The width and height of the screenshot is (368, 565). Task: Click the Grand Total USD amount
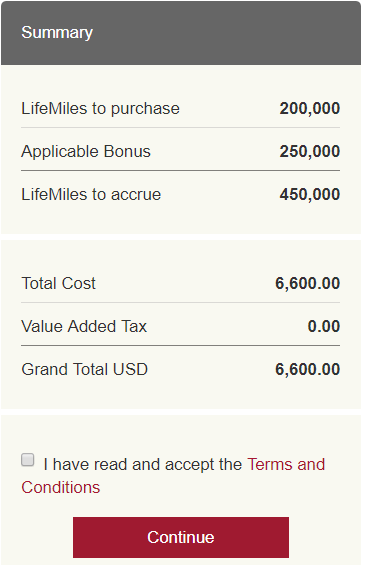click(x=307, y=369)
